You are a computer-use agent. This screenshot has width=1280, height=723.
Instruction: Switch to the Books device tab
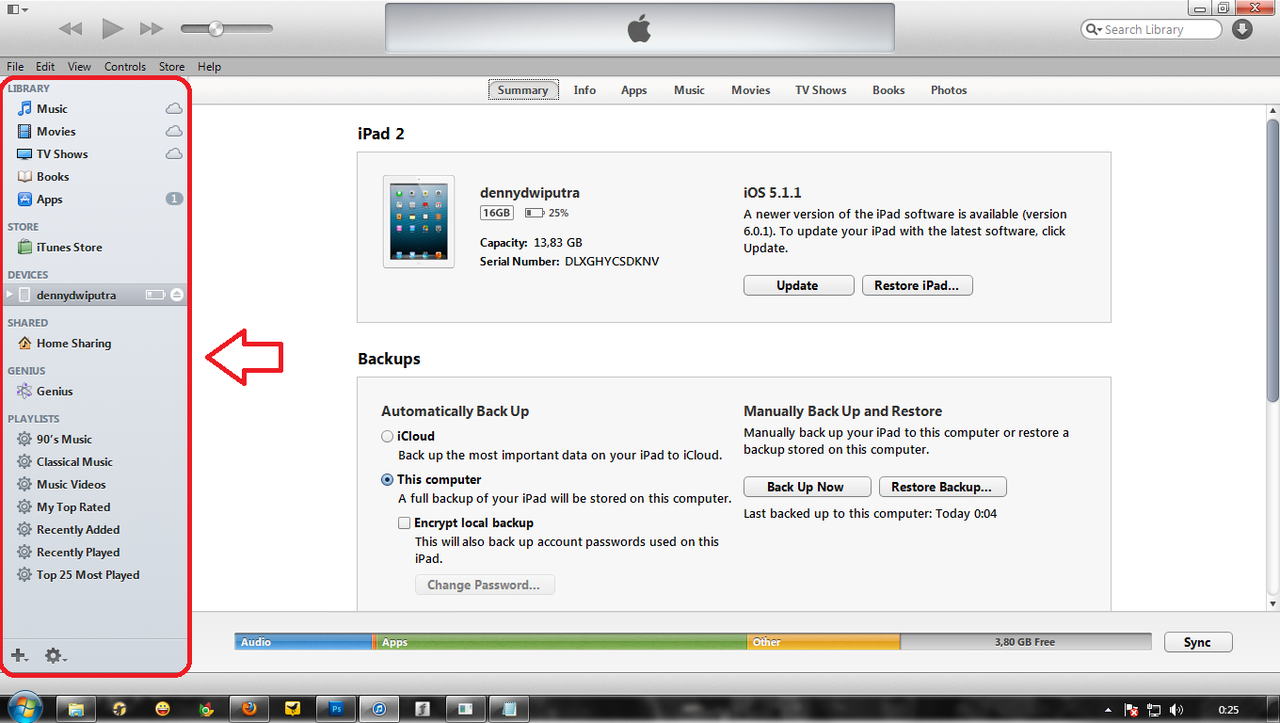(x=888, y=90)
